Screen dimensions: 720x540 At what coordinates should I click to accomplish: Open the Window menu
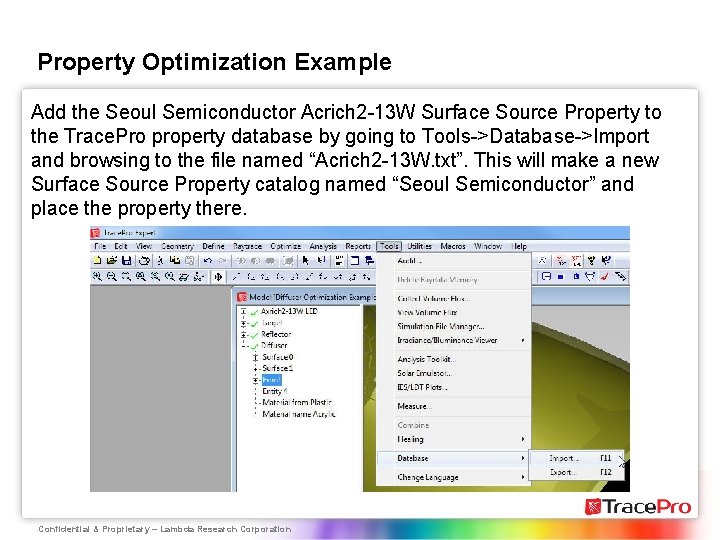[x=488, y=246]
